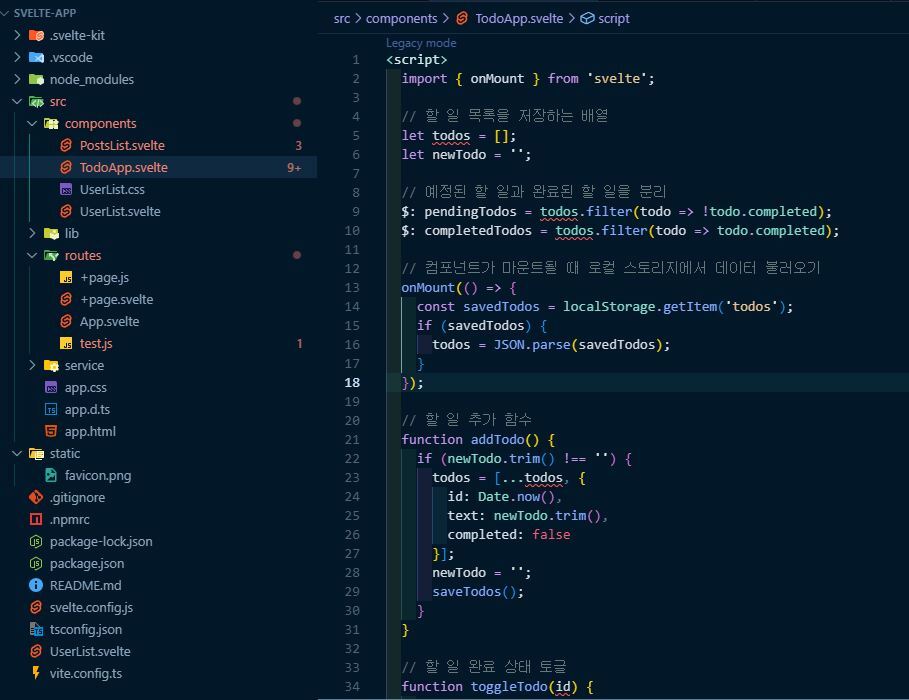
Task: Expand the lib folder
Action: click(33, 234)
